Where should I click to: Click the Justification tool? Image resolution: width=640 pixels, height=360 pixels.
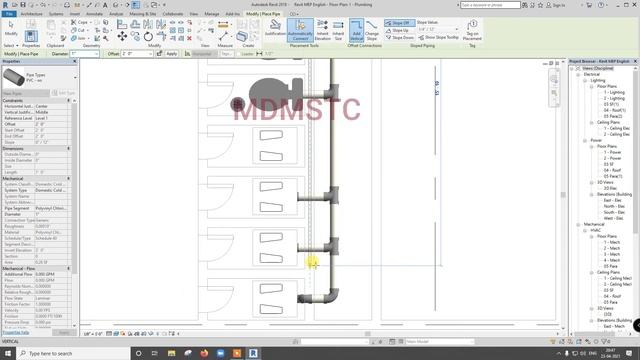coord(275,29)
